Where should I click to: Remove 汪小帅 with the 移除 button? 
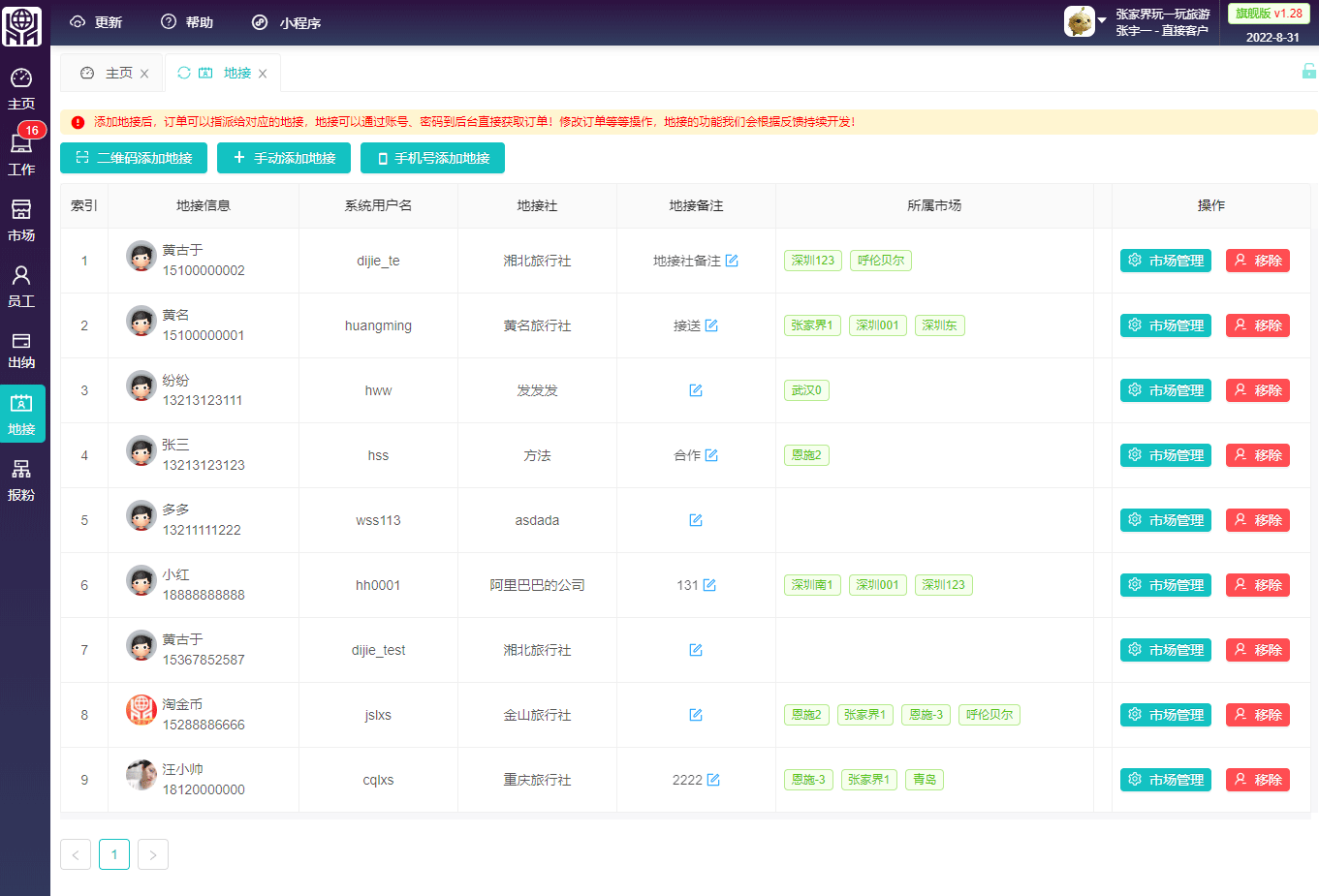point(1257,780)
